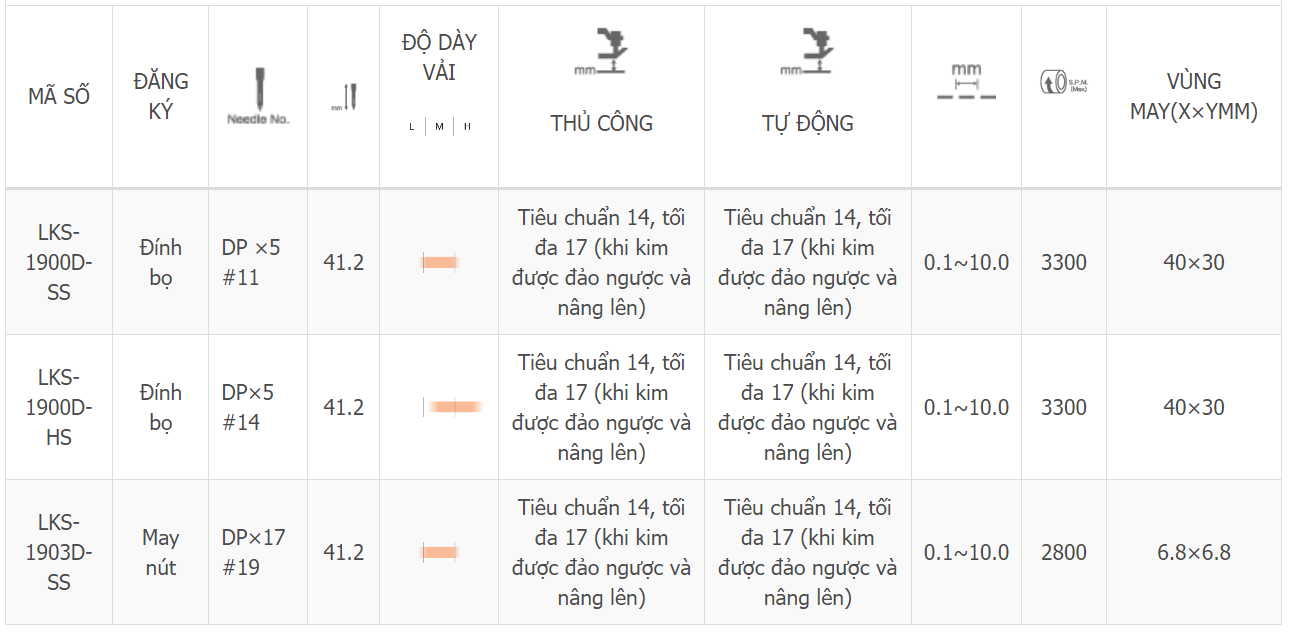Click fabric thickness bar for LKS-1903D-SS

(439, 552)
